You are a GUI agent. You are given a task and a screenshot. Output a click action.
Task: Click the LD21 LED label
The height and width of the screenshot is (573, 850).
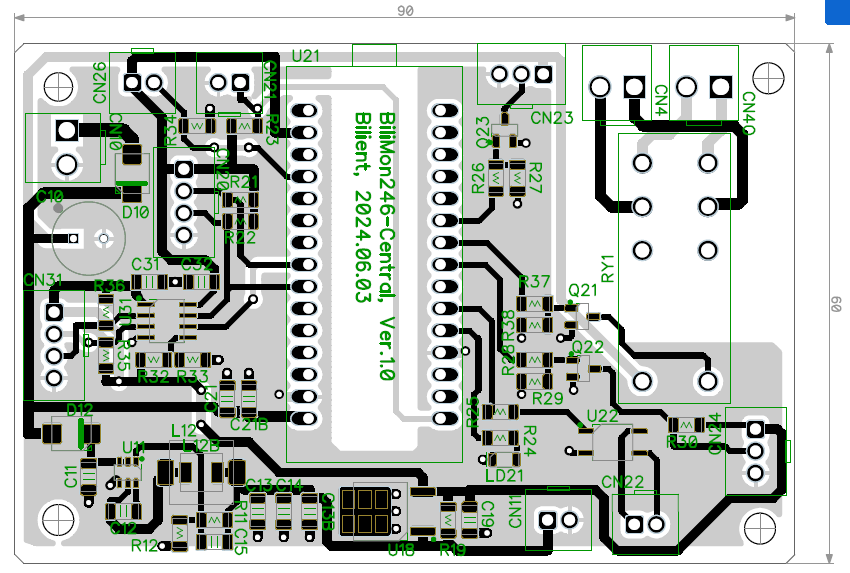pyautogui.click(x=504, y=476)
